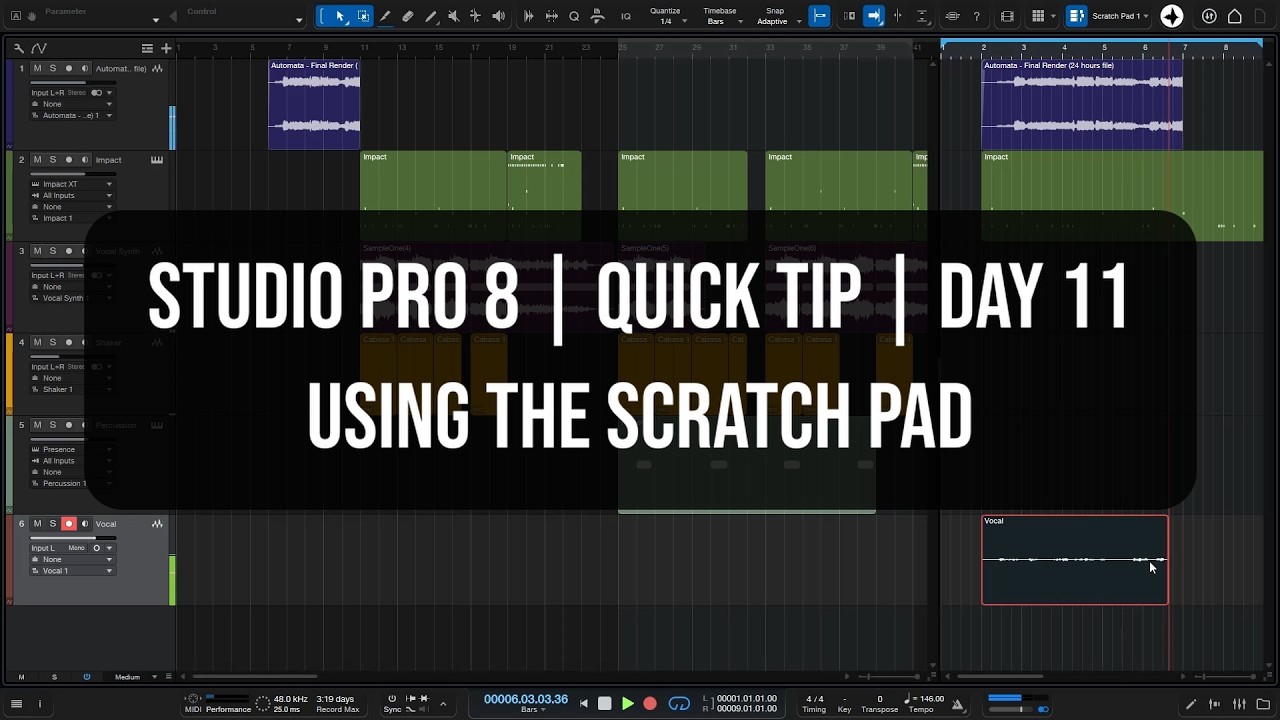Add a new track with plus
The height and width of the screenshot is (720, 1280).
click(x=166, y=48)
